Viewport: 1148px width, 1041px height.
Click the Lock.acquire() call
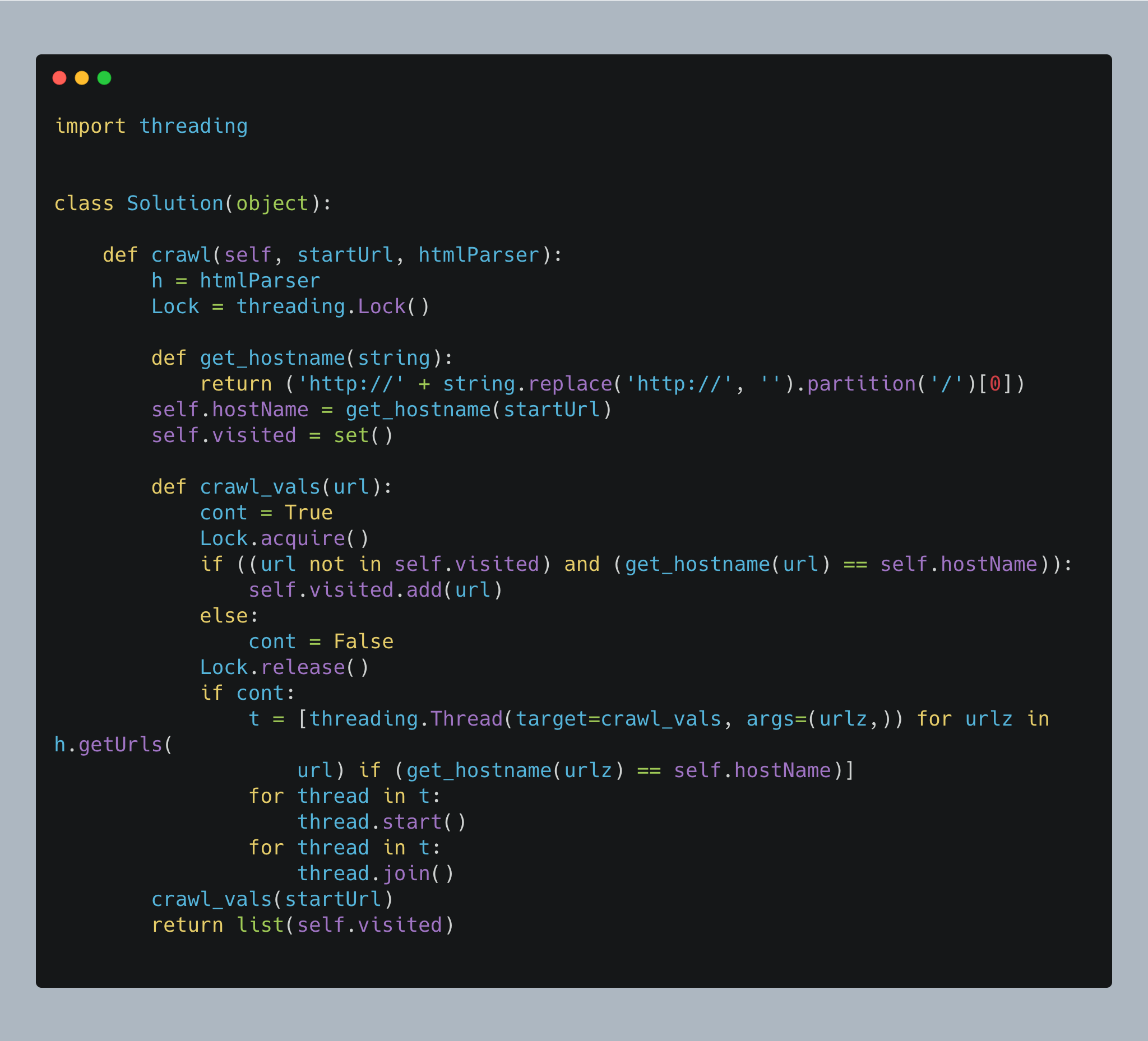(285, 538)
